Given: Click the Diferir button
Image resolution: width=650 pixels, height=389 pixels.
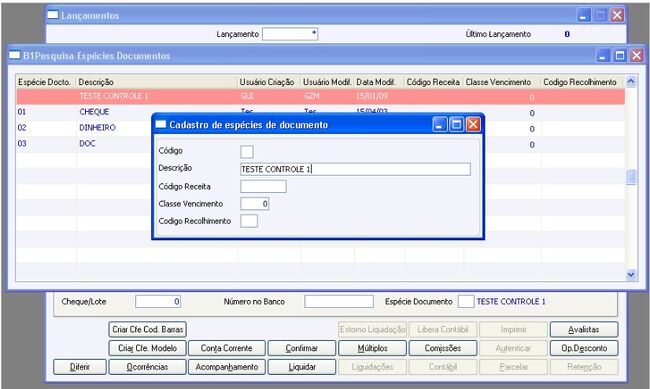Looking at the screenshot, I should [80, 367].
